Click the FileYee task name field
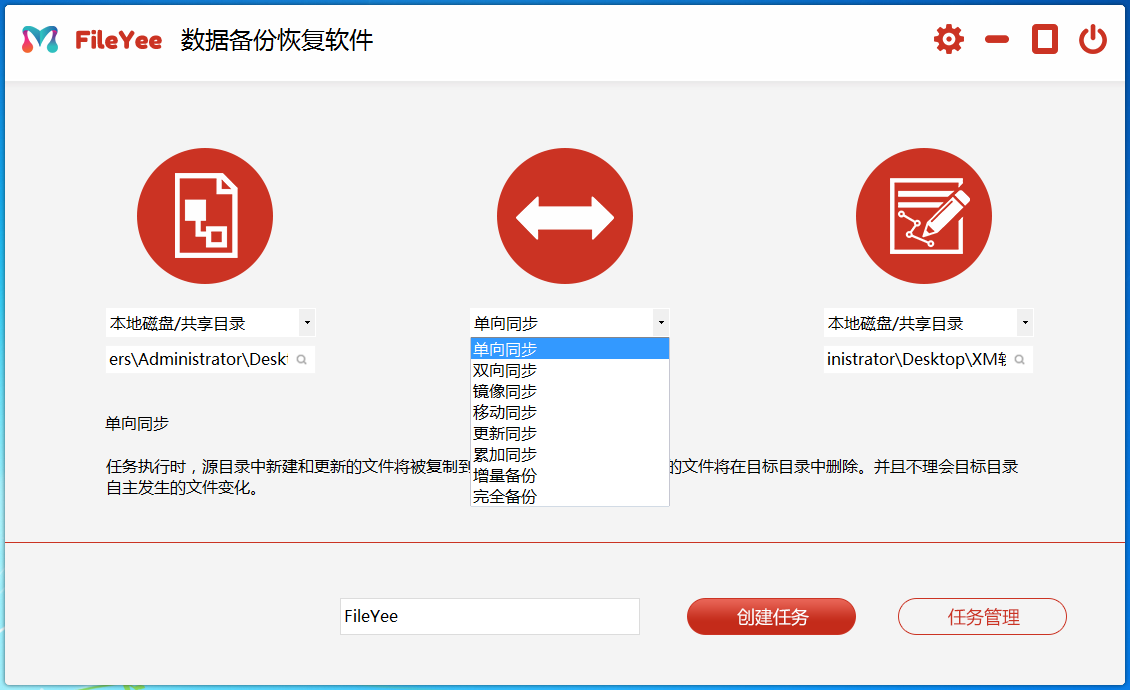Viewport: 1130px width, 690px height. tap(490, 616)
